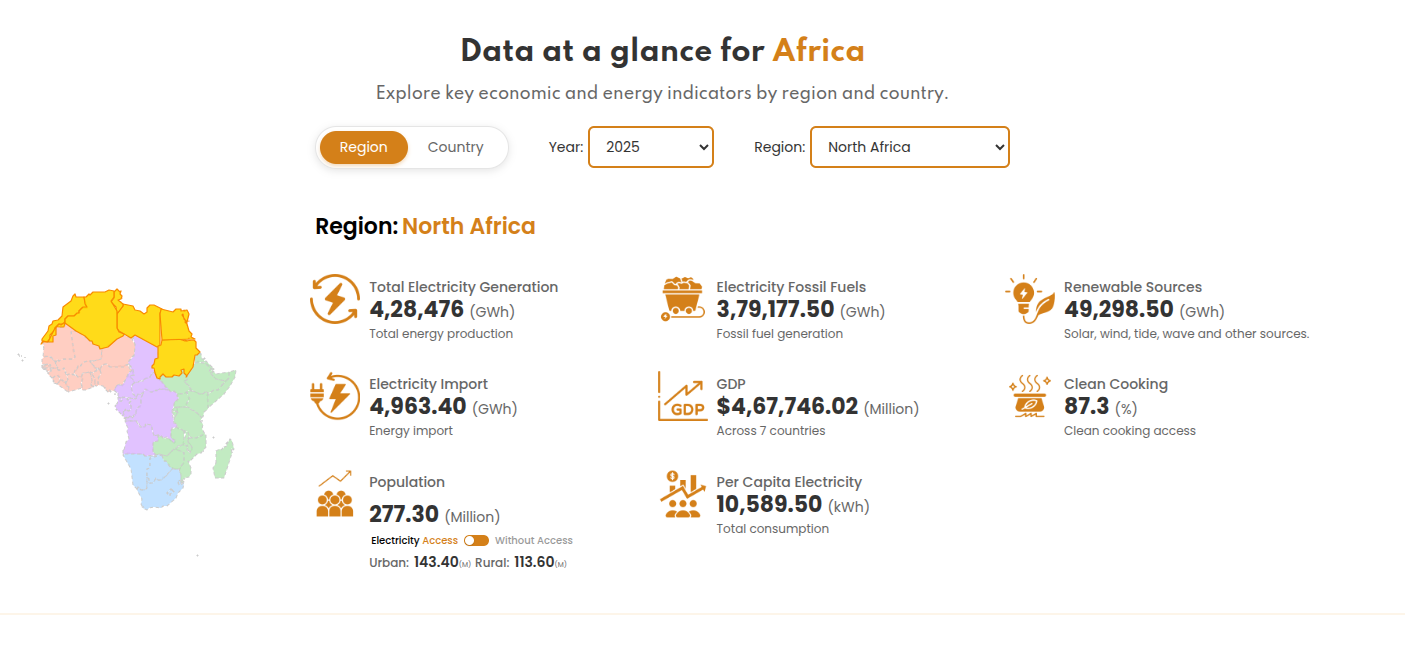Click 'Total consumption' caption
Viewport: 1405px width, 649px height.
click(x=773, y=529)
